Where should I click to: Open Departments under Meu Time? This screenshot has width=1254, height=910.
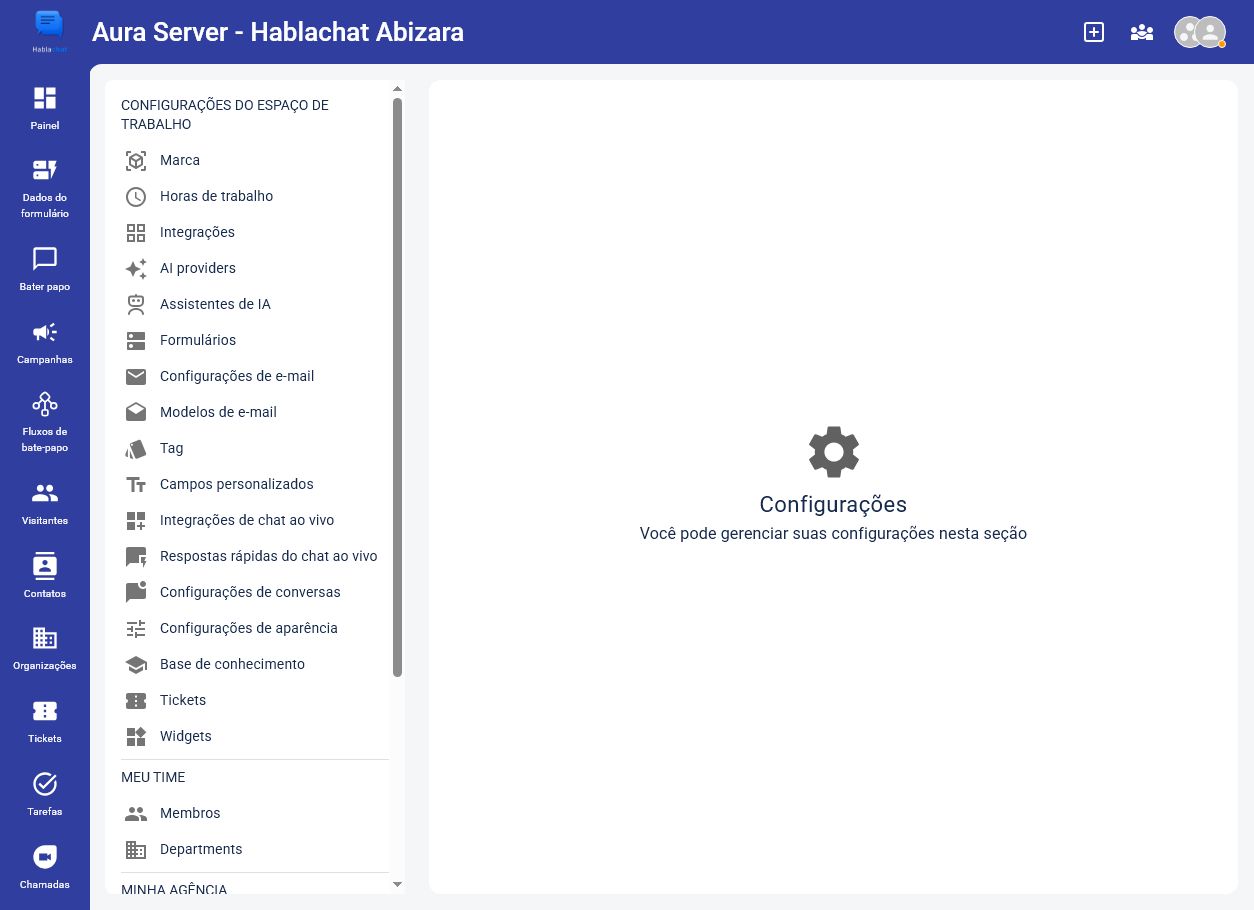coord(201,849)
